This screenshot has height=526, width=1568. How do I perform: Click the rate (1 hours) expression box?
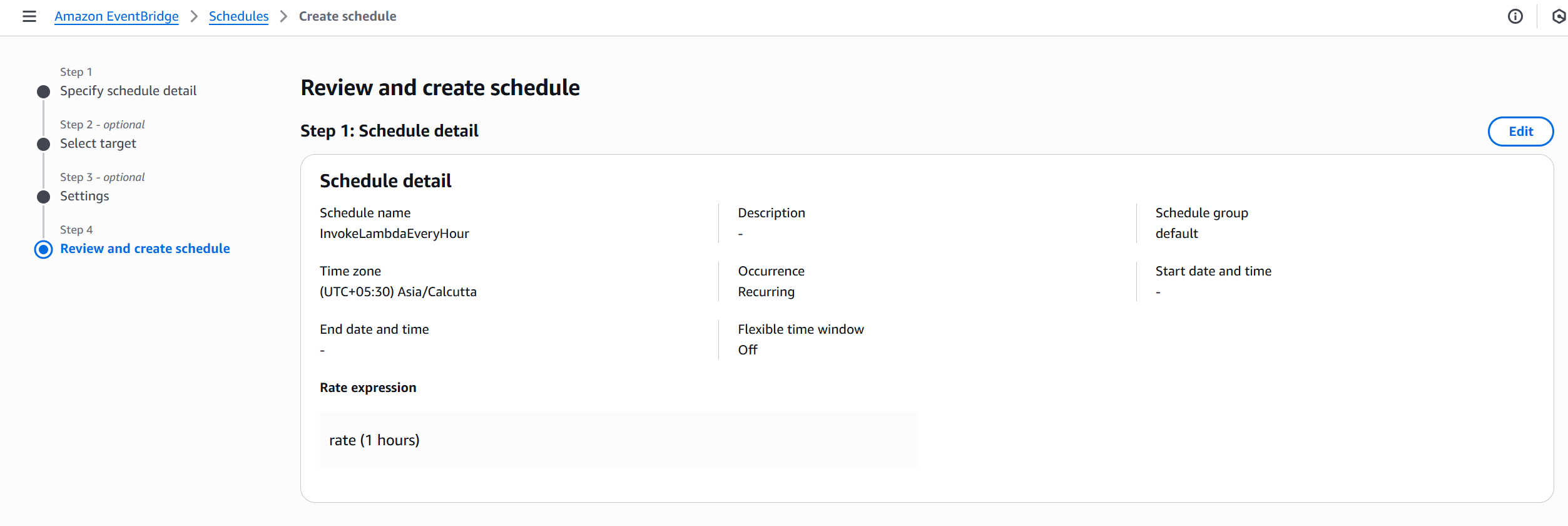pos(618,440)
